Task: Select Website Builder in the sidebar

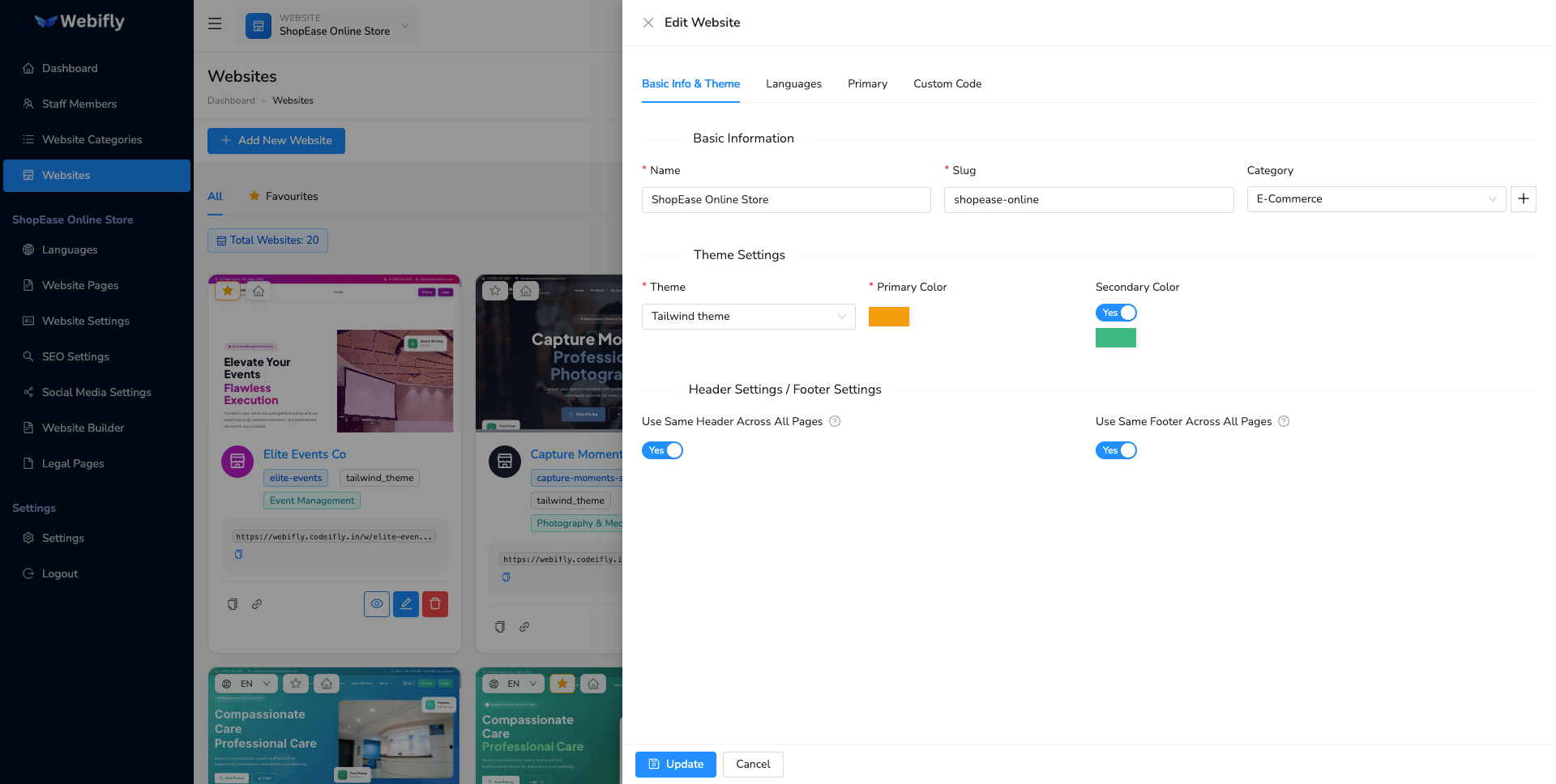Action: coord(83,428)
